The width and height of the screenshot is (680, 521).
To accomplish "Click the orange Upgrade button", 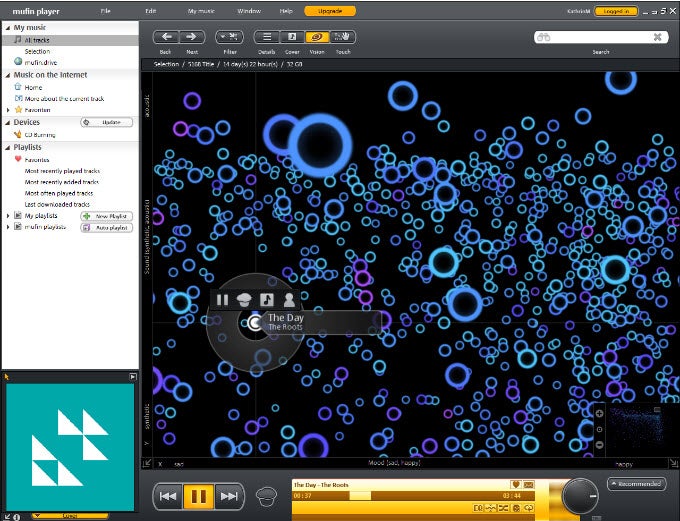I will pos(330,11).
